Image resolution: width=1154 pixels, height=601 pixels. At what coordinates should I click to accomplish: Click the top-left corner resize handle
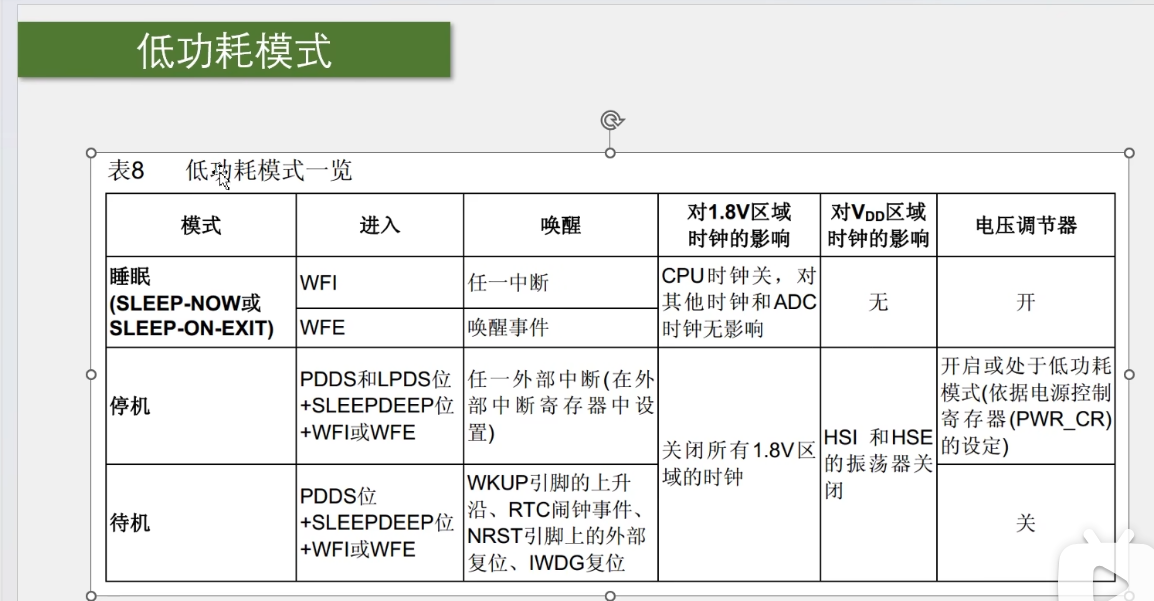tap(91, 153)
